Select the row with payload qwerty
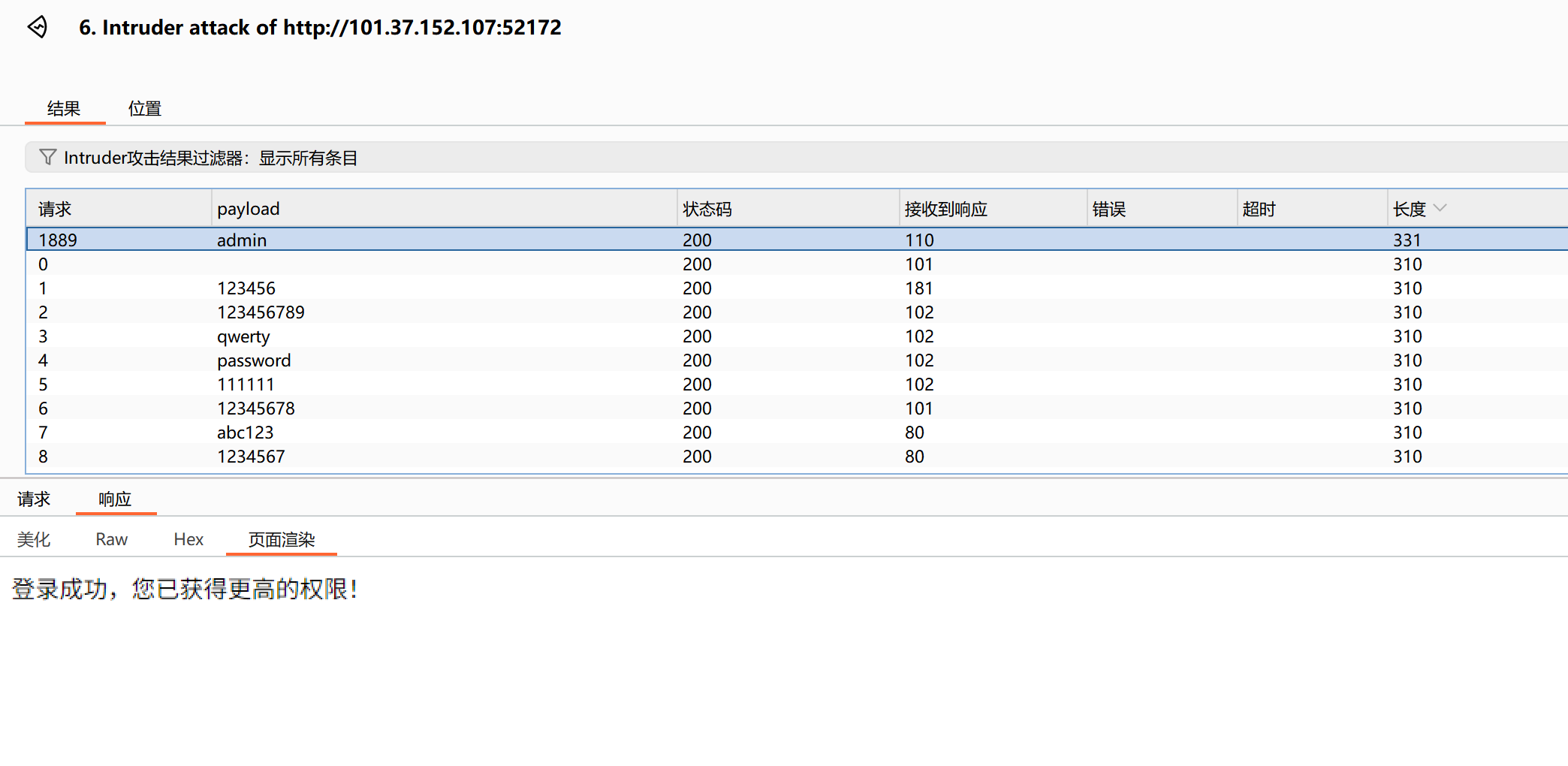1568x766 pixels. click(x=451, y=336)
